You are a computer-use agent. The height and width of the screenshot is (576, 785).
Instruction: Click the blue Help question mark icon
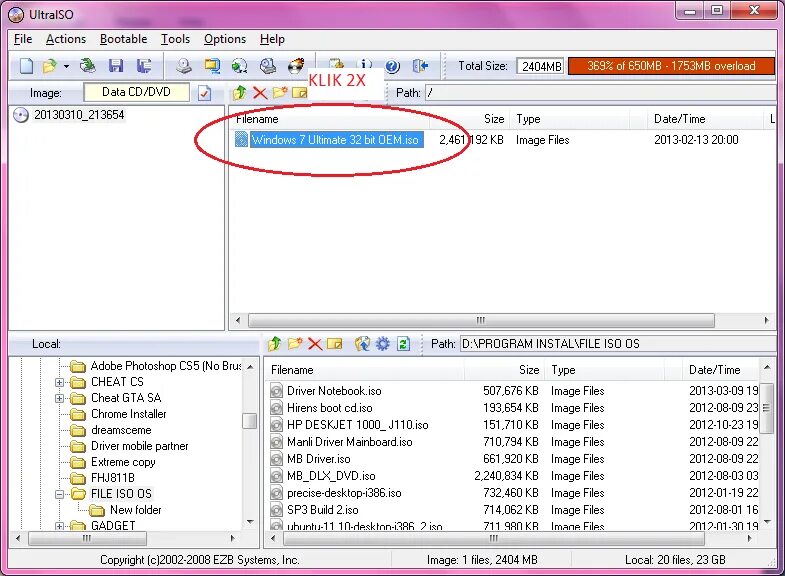tap(392, 66)
